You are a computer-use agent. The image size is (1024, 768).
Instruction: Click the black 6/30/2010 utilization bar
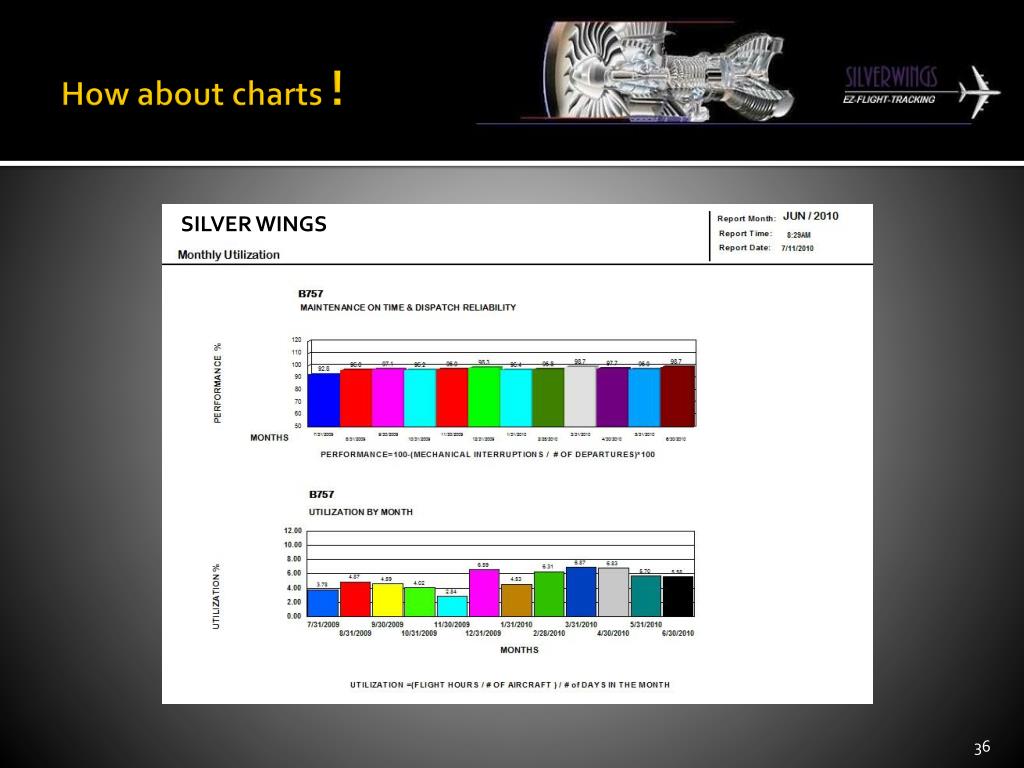[x=678, y=596]
